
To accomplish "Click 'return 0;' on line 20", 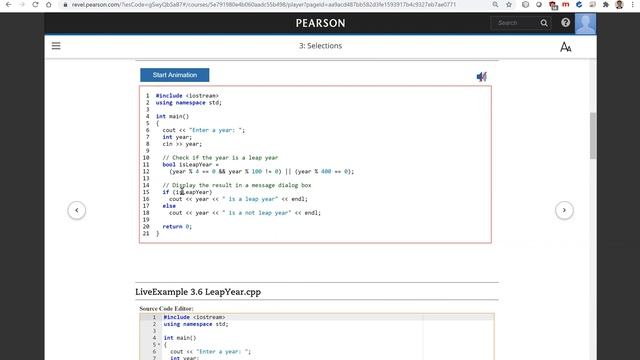I will coord(177,227).
